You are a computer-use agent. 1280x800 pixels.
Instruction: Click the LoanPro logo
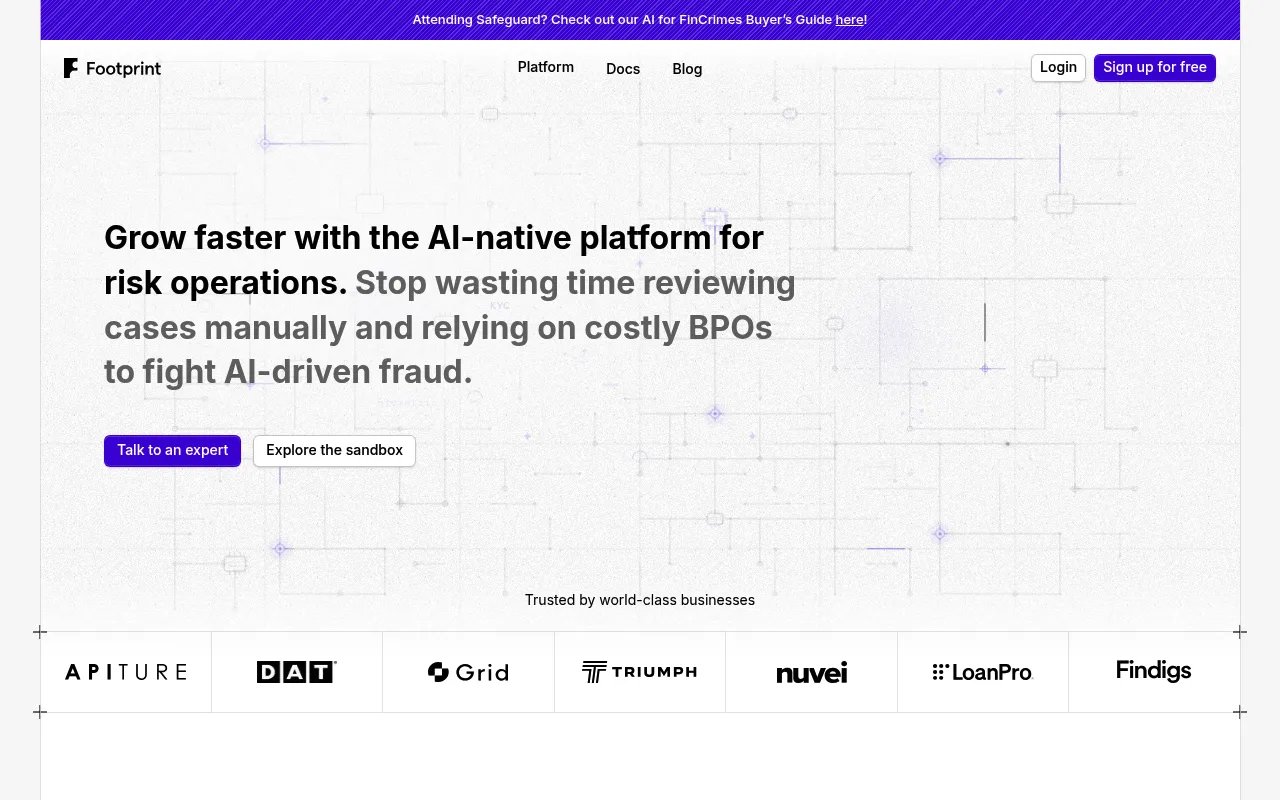pos(983,672)
